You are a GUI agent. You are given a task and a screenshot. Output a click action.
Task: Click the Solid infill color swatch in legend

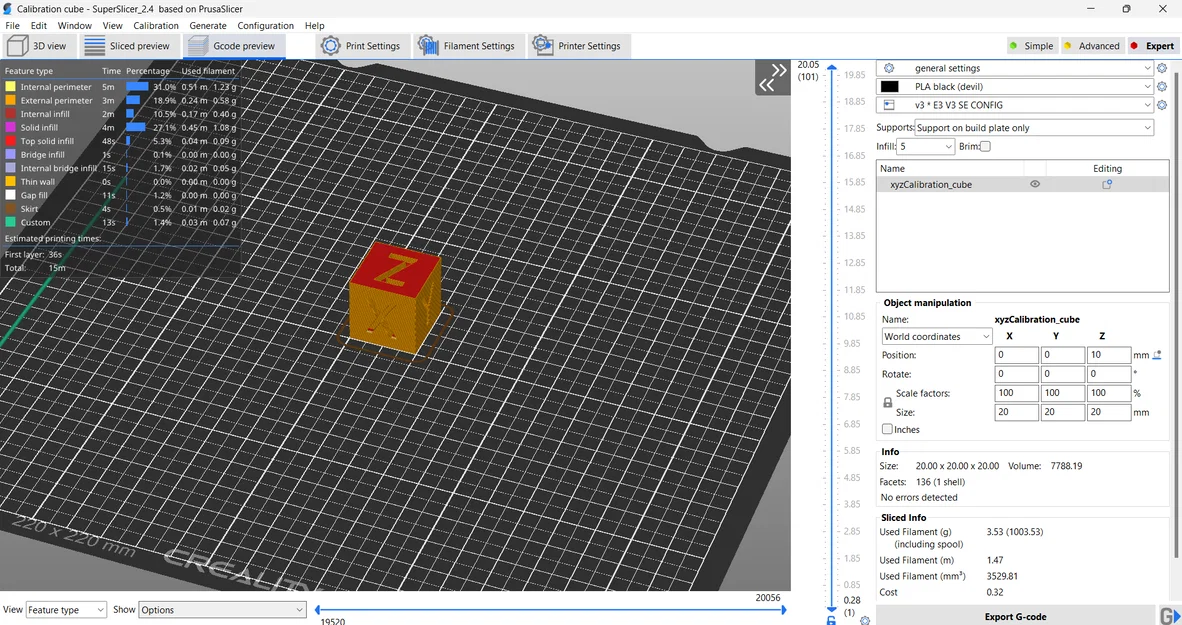[11, 127]
